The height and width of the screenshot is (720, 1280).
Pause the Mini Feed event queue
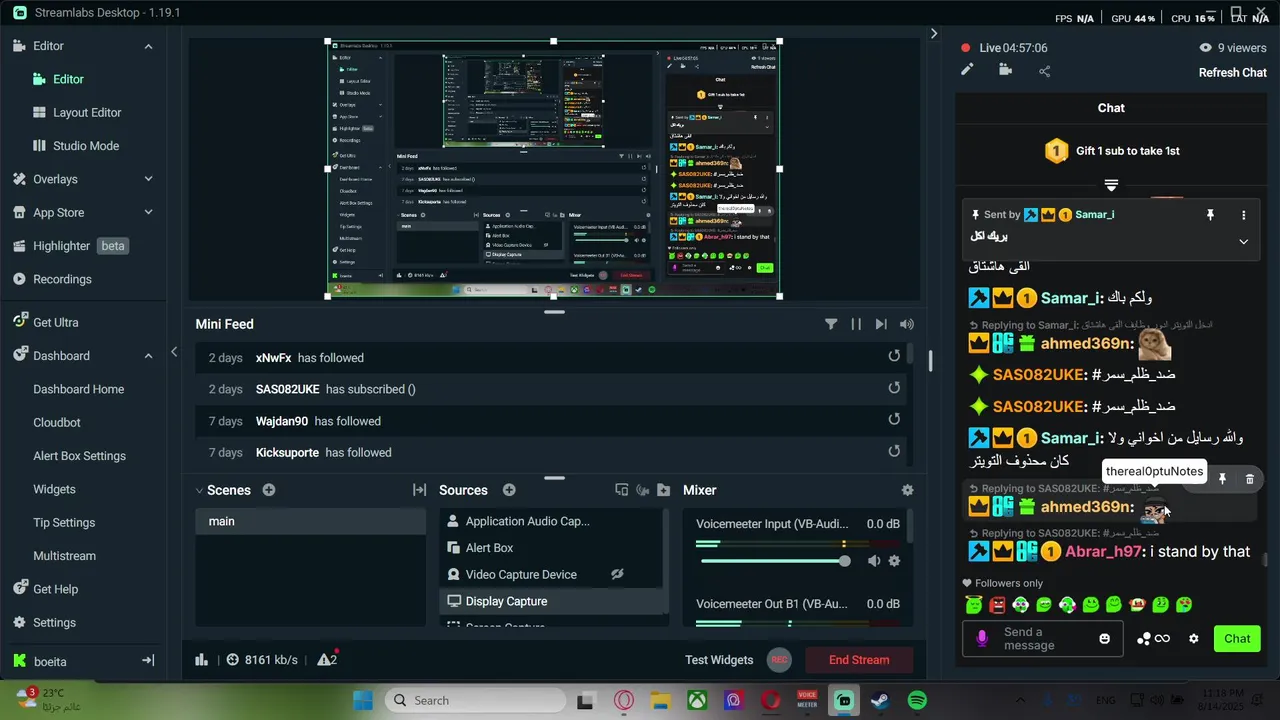pyautogui.click(x=856, y=324)
